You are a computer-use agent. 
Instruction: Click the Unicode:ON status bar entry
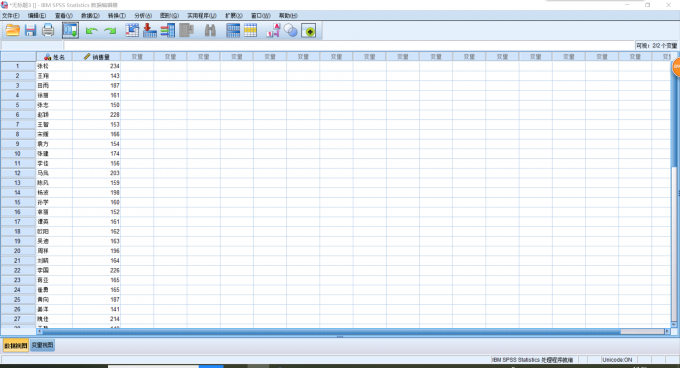coord(617,360)
